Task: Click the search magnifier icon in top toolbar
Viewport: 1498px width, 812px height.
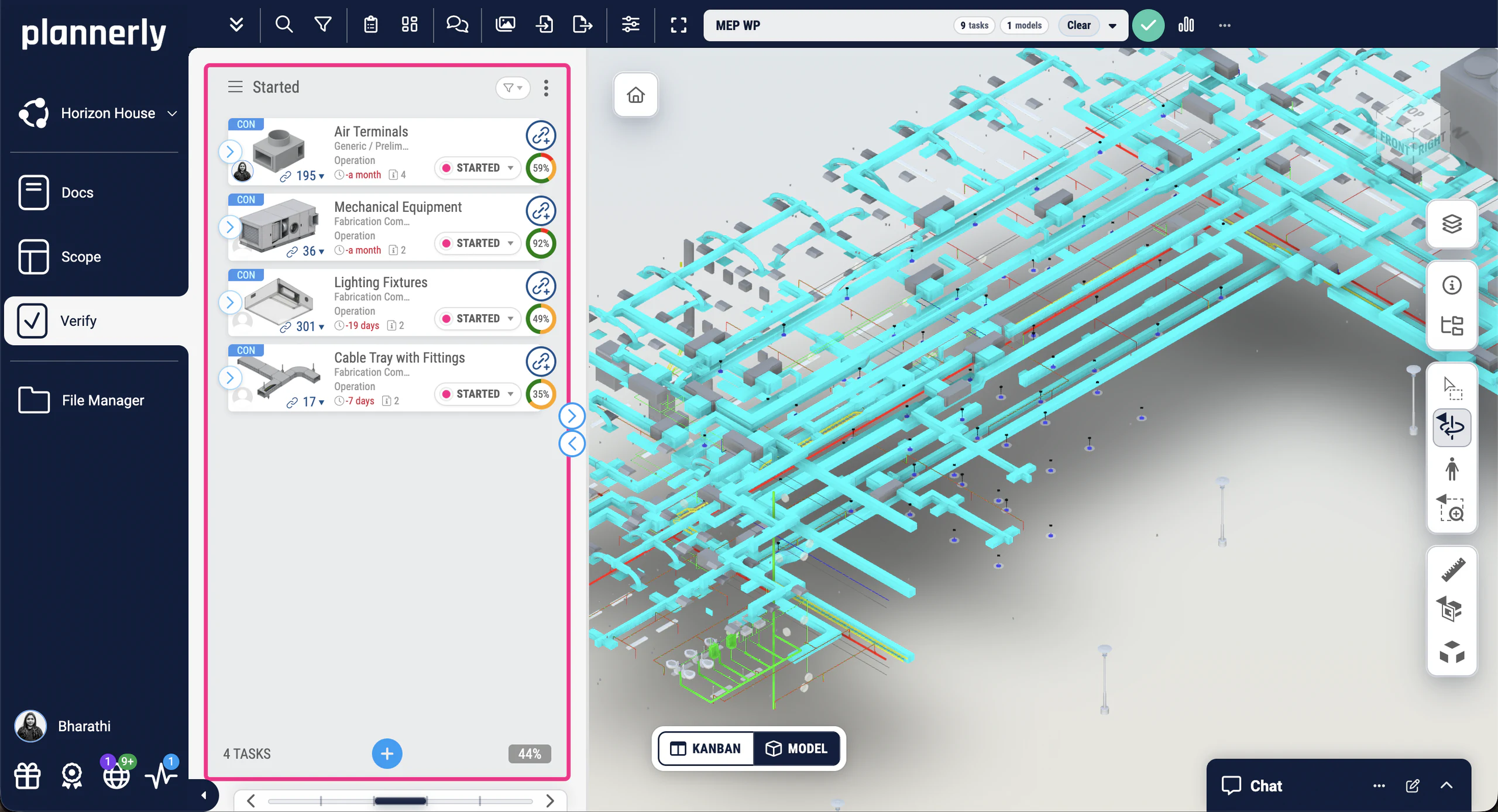Action: click(284, 25)
